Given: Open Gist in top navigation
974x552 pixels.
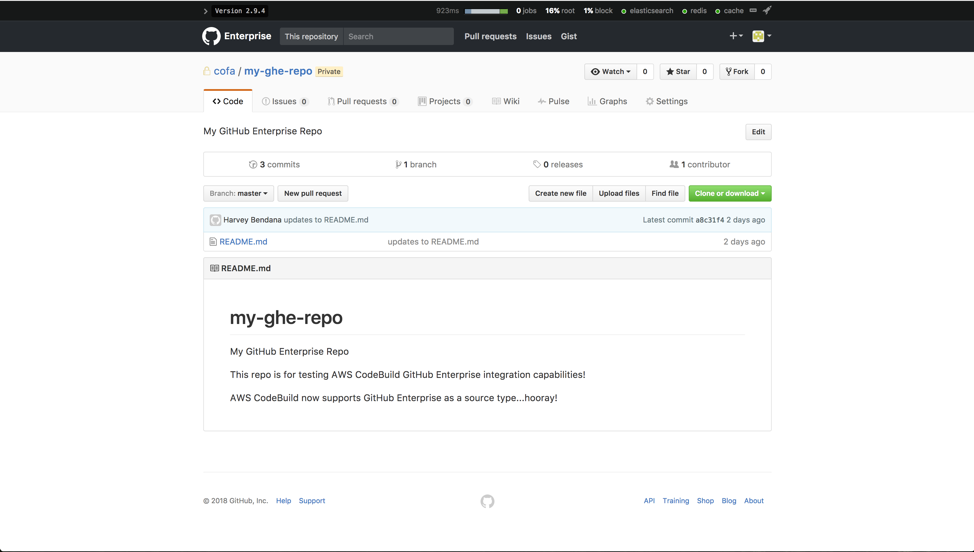Looking at the screenshot, I should pyautogui.click(x=568, y=36).
